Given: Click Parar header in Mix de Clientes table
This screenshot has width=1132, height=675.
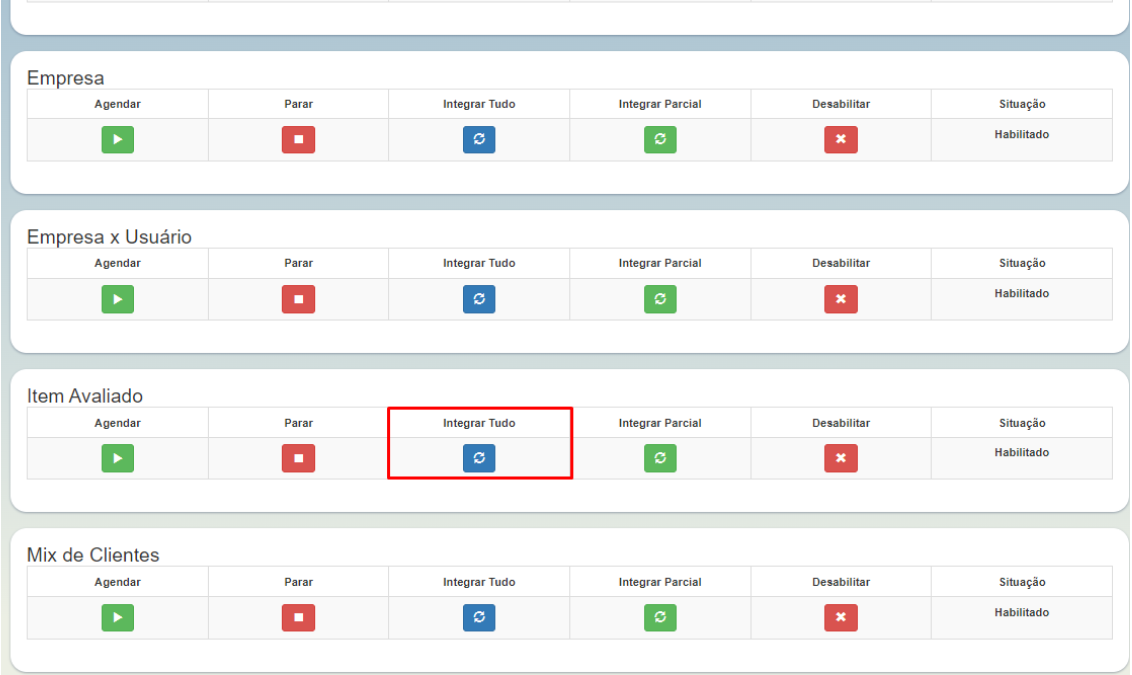Looking at the screenshot, I should click(298, 582).
